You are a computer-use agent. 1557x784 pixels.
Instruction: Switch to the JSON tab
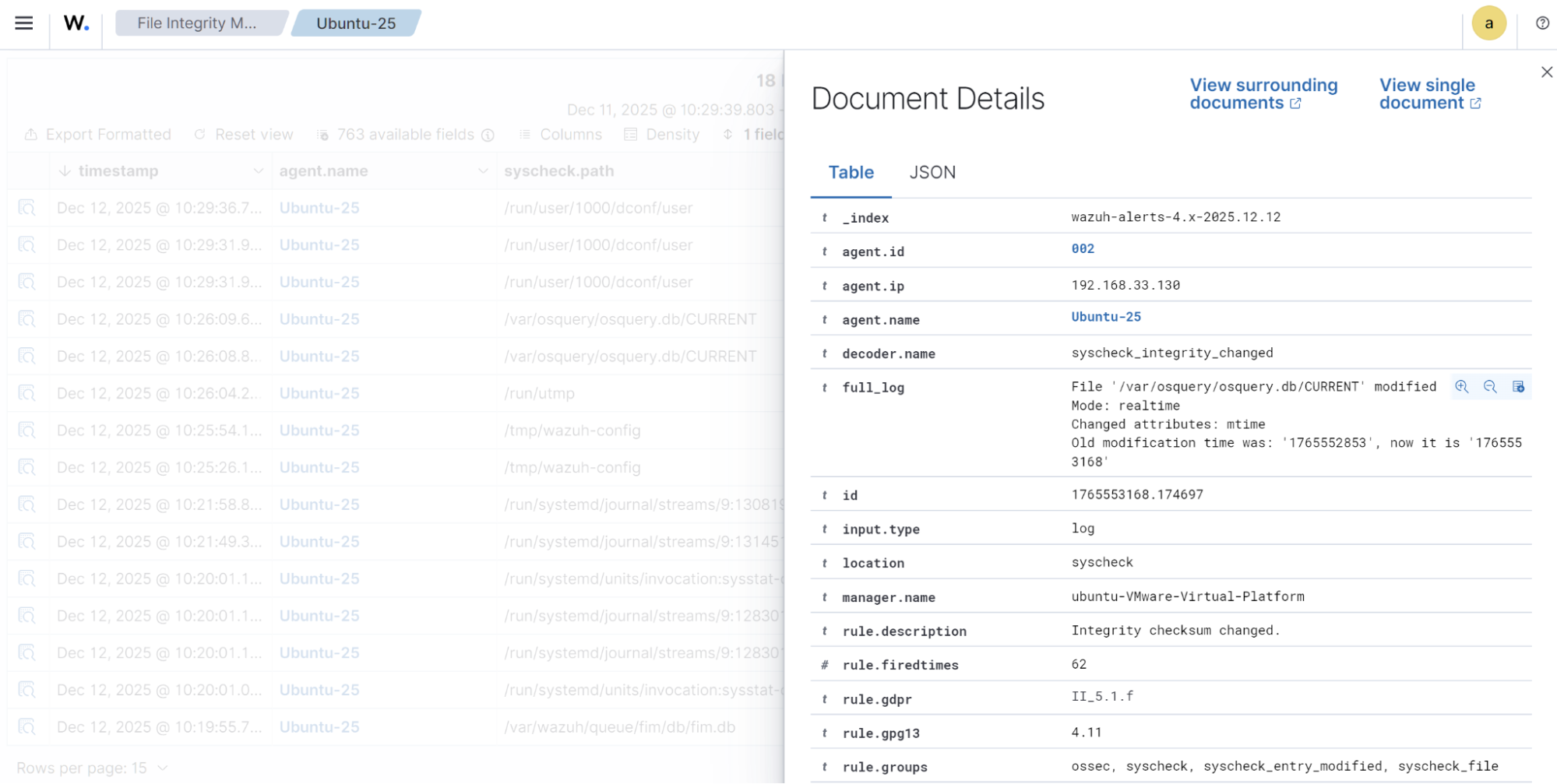pyautogui.click(x=932, y=172)
